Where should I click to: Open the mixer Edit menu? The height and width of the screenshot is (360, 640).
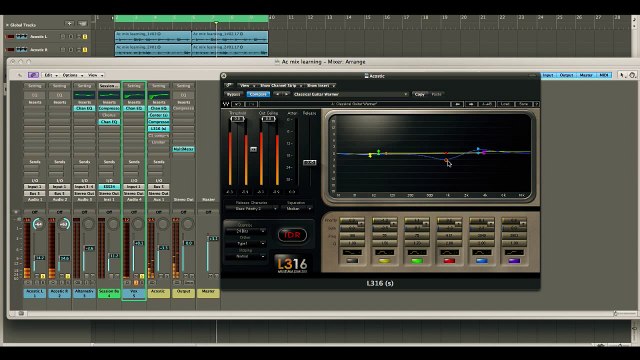point(51,75)
